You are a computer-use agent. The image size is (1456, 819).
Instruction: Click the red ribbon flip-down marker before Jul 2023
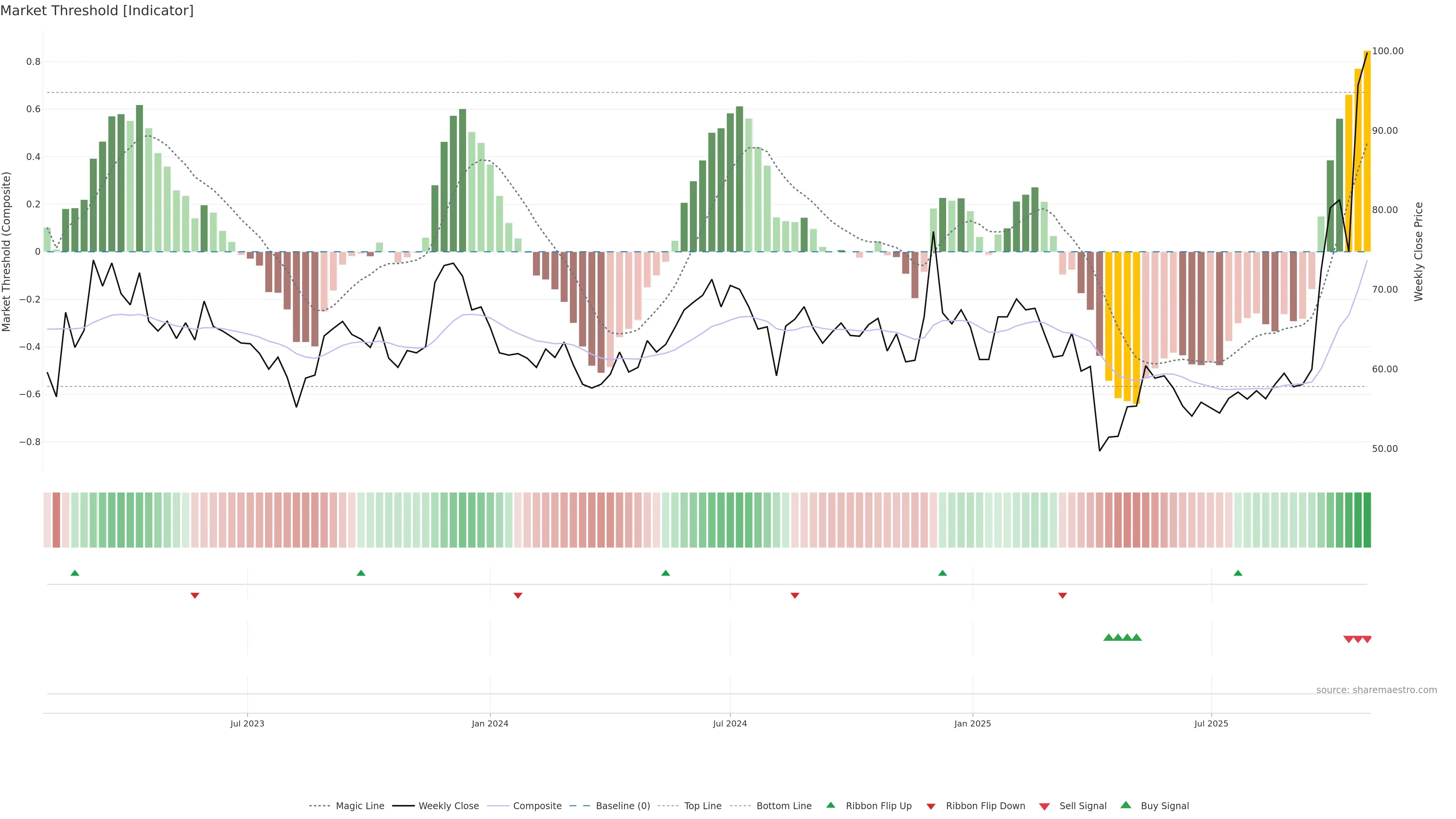tap(195, 595)
